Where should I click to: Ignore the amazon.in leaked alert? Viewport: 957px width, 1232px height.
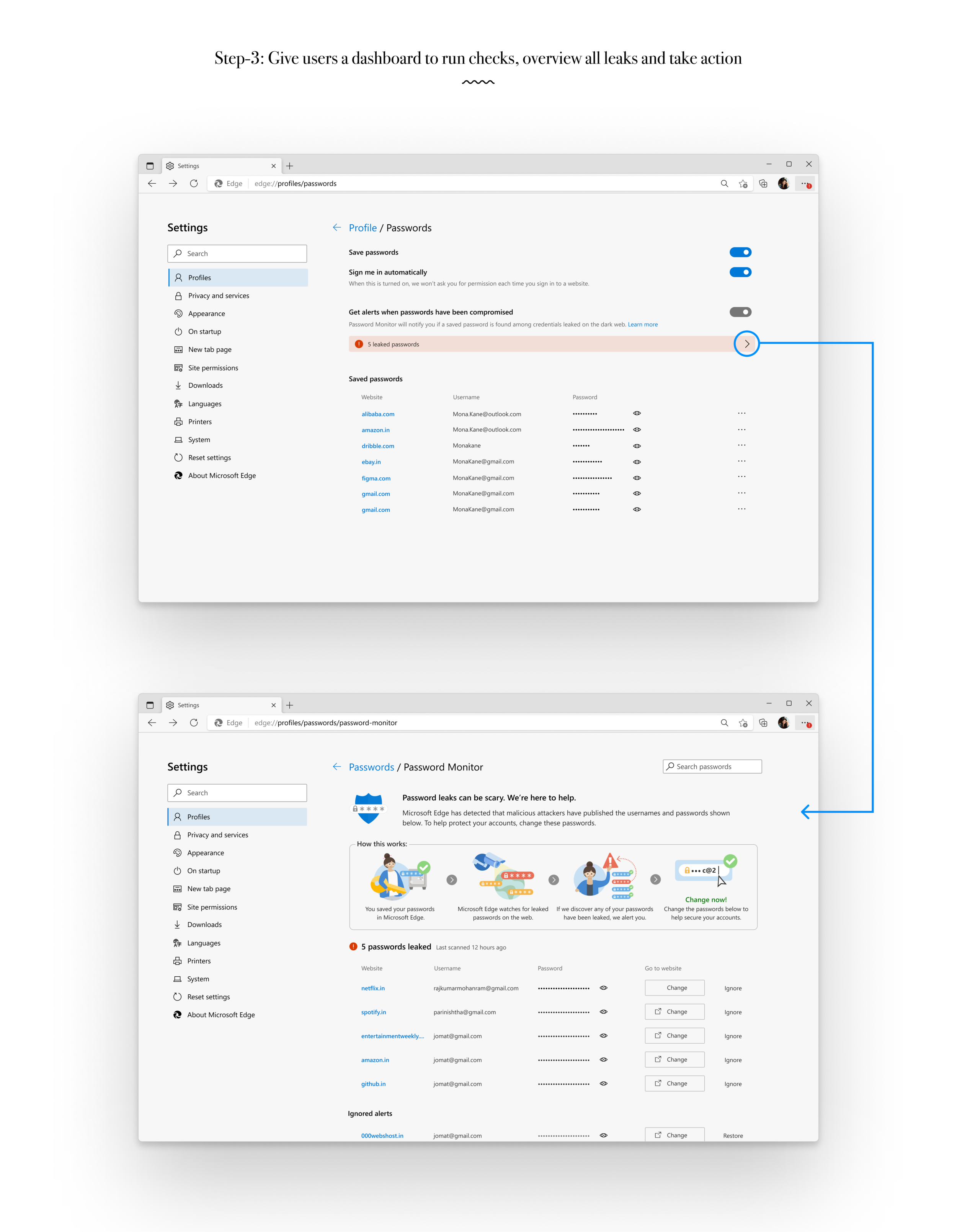click(x=733, y=1060)
